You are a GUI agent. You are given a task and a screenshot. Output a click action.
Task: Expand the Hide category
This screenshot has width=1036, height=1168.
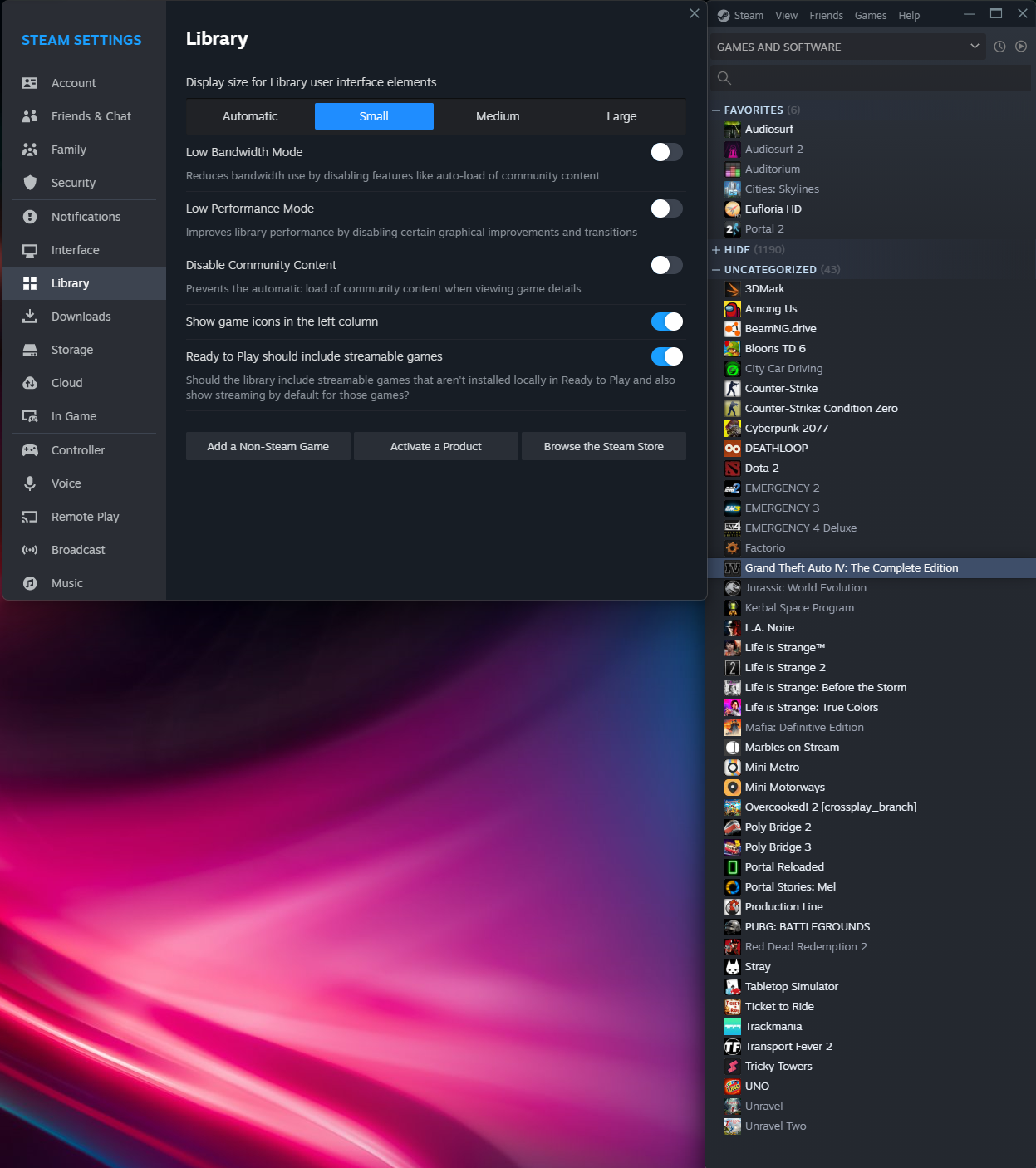coord(716,249)
